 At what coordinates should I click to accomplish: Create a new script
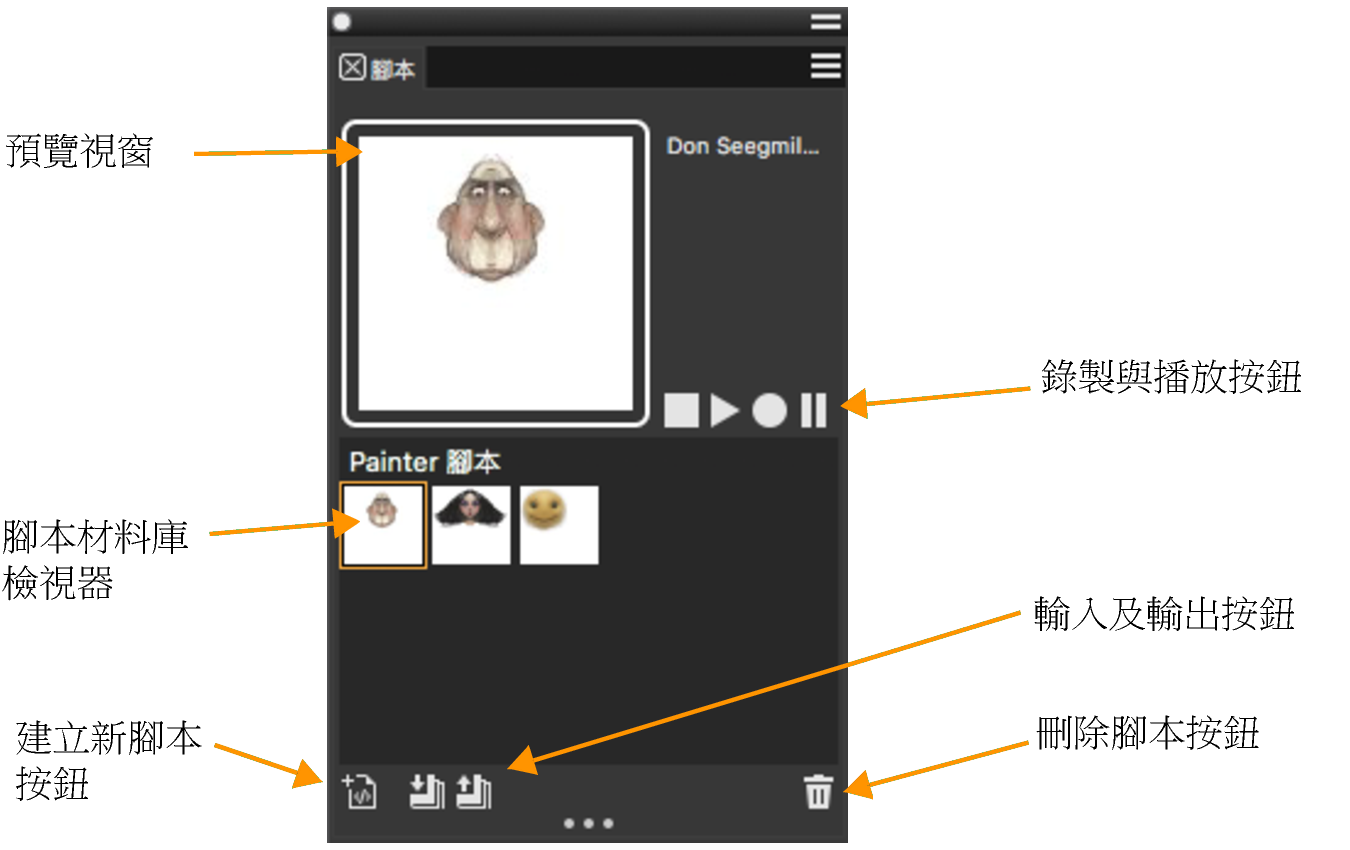360,791
